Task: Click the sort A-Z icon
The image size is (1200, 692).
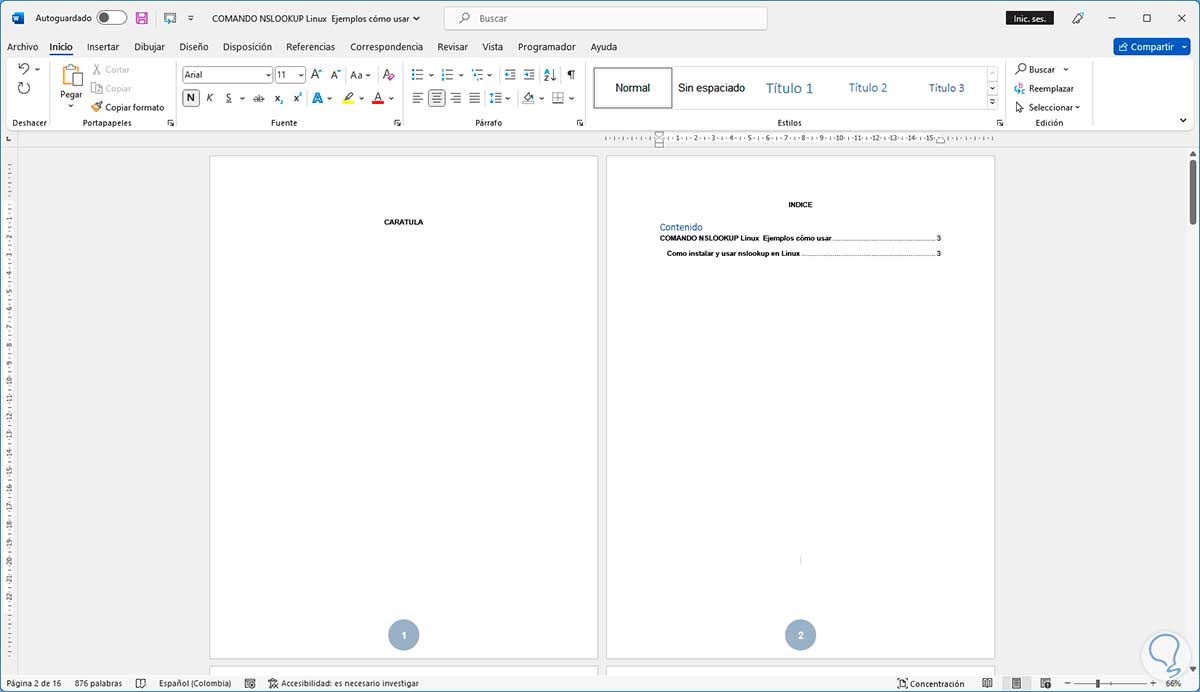Action: 549,75
